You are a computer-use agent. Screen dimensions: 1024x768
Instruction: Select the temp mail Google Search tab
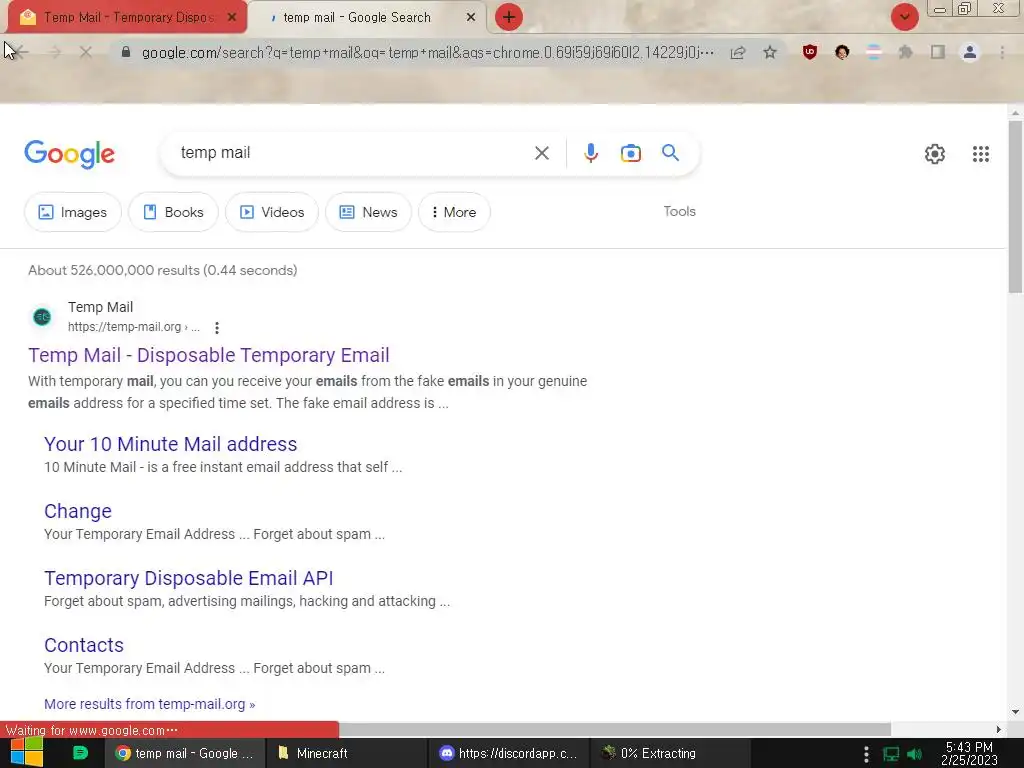367,18
